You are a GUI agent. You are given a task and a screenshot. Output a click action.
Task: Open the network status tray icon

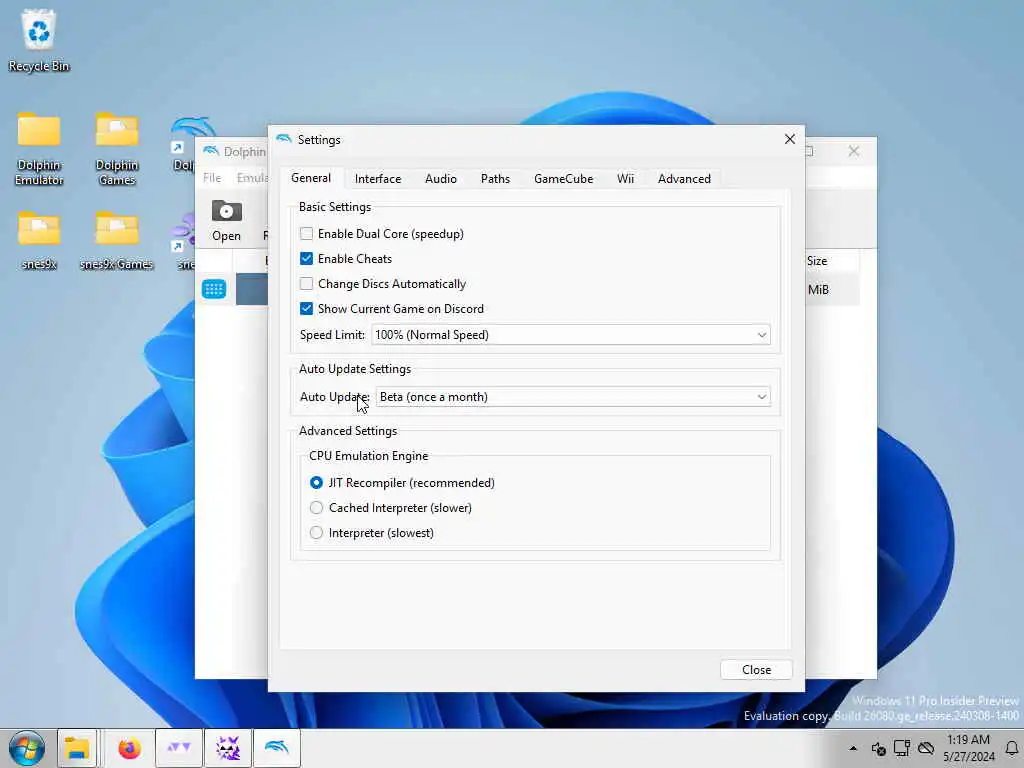(x=902, y=748)
